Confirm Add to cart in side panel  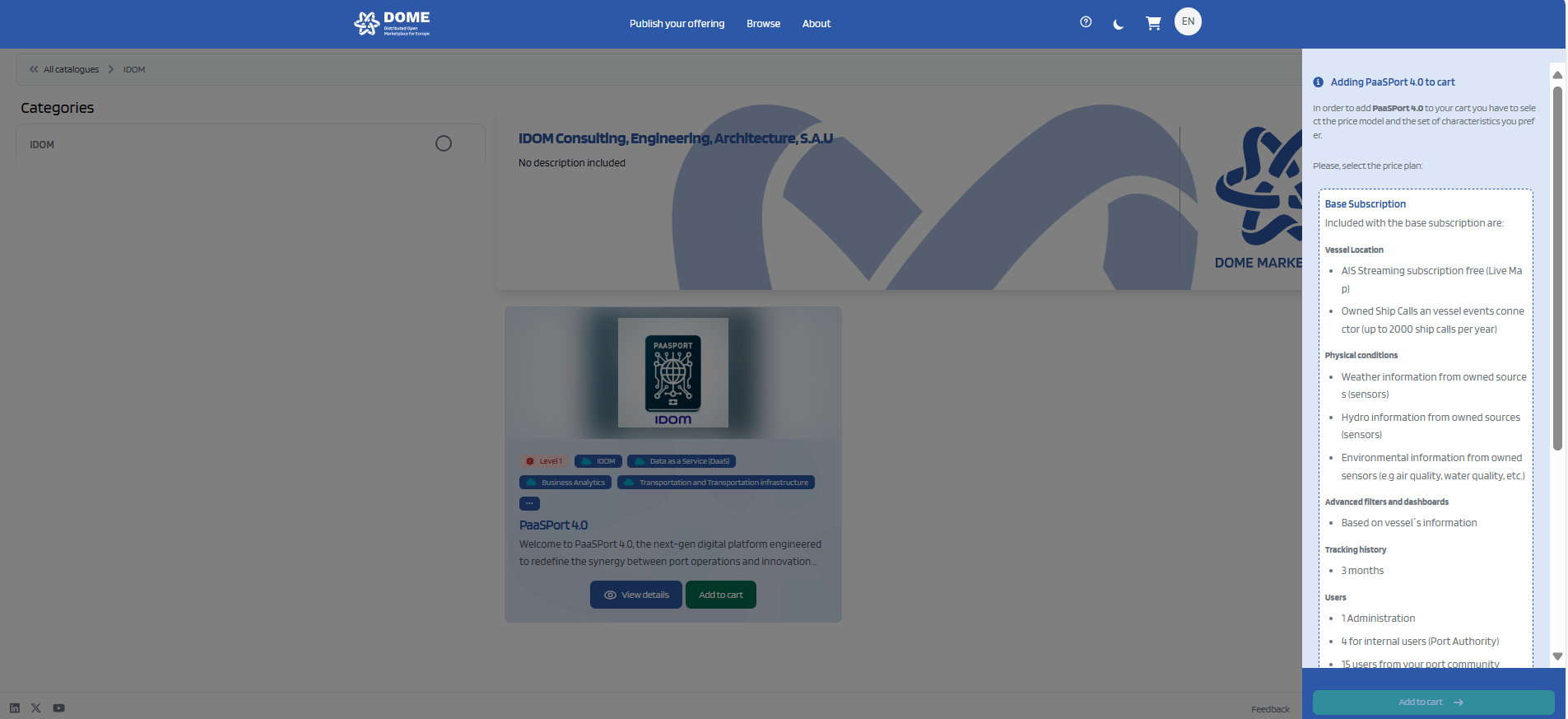point(1432,703)
